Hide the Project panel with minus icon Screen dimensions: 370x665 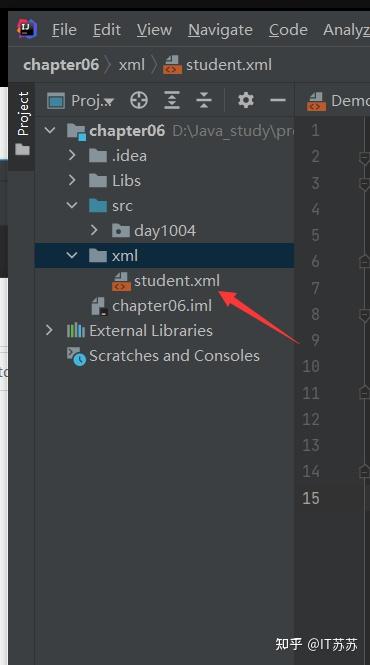278,101
